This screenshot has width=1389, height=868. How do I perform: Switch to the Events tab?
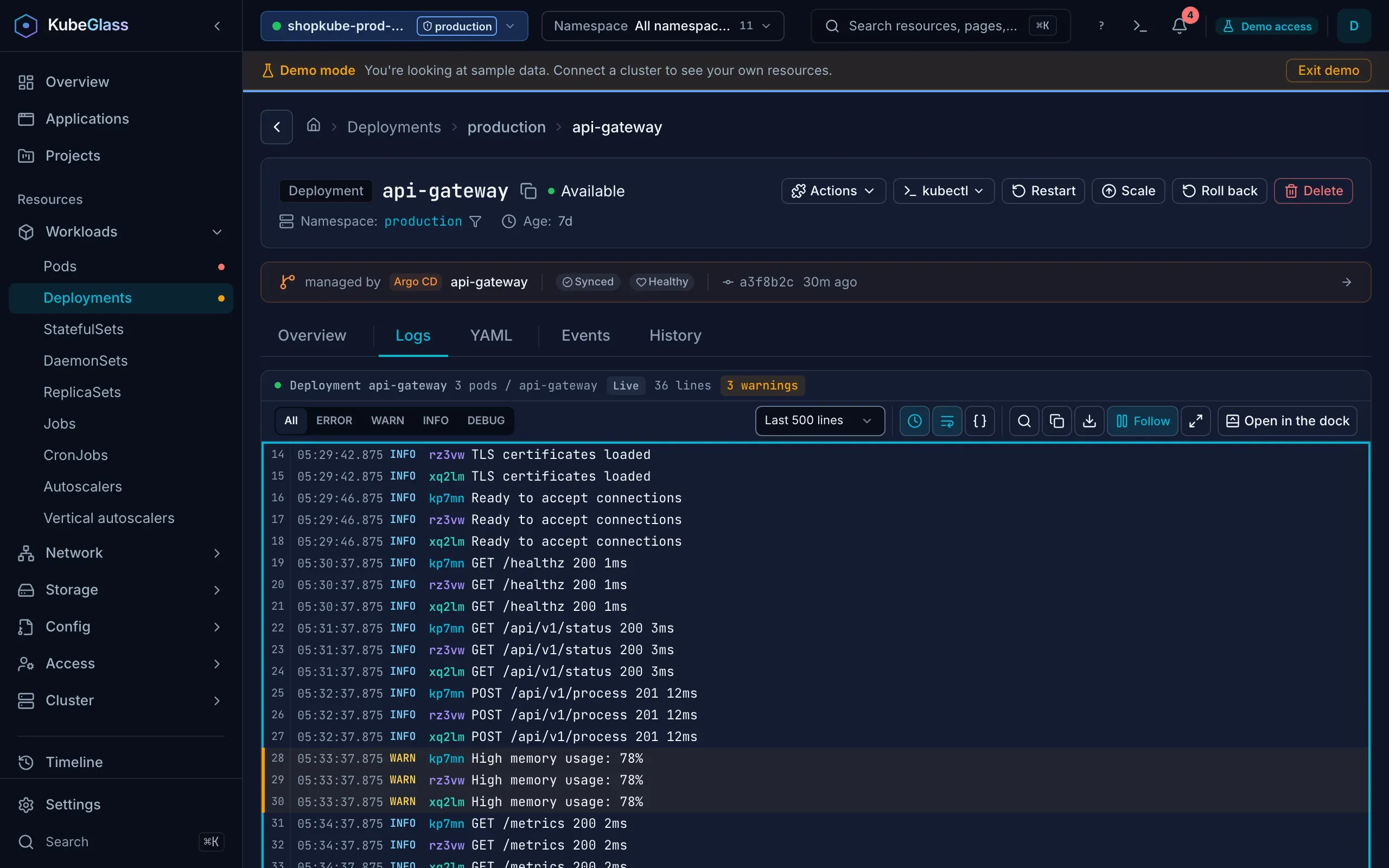585,335
